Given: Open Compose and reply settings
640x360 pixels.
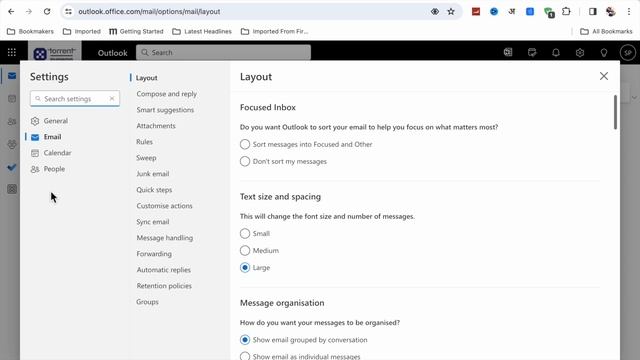Looking at the screenshot, I should click(167, 93).
